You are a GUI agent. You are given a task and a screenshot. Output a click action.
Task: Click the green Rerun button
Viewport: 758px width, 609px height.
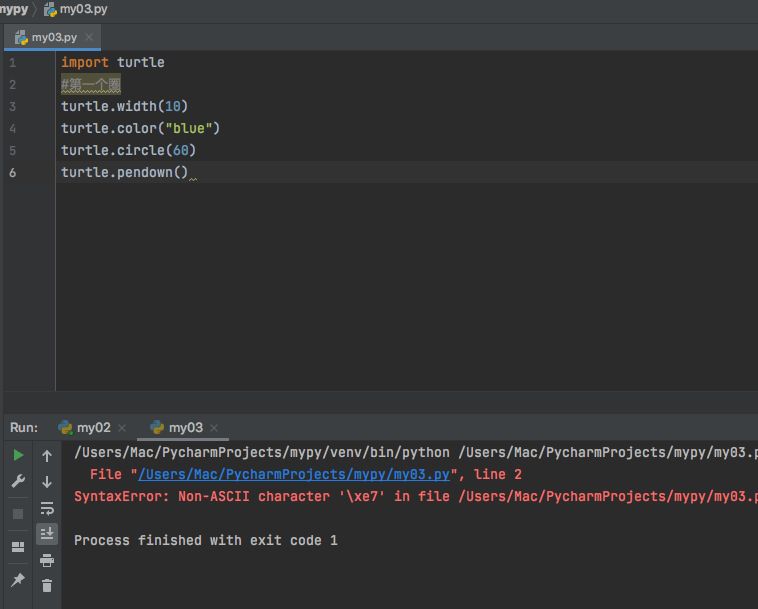[18, 455]
